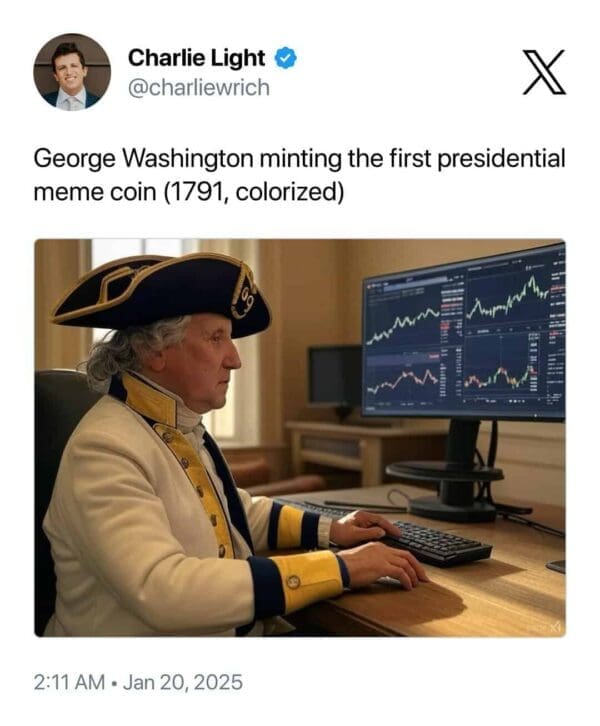Screen dimensions: 600x726
Task: Select the word "colorized)" in tweet text
Action: click(x=290, y=192)
